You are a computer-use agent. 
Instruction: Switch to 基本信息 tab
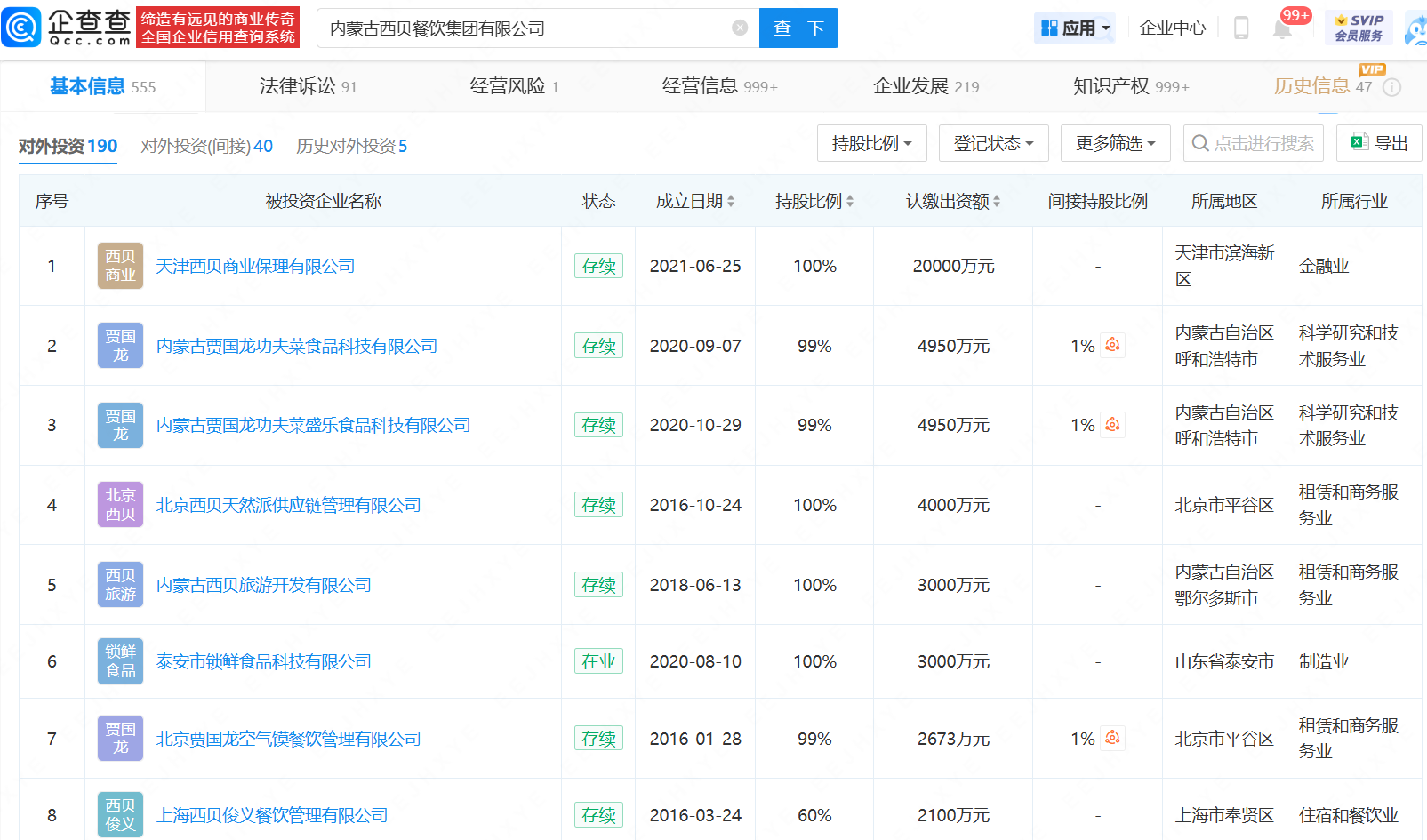[102, 87]
